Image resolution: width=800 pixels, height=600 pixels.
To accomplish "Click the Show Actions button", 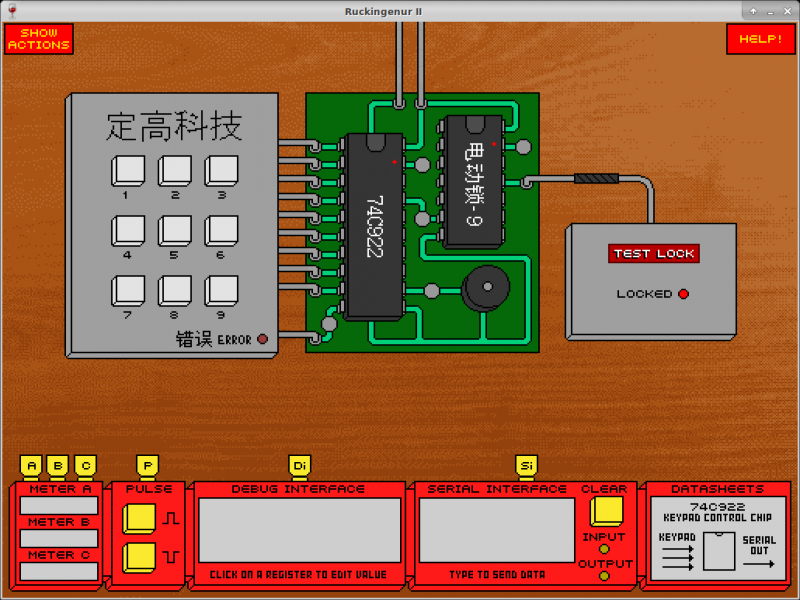I will tap(39, 39).
